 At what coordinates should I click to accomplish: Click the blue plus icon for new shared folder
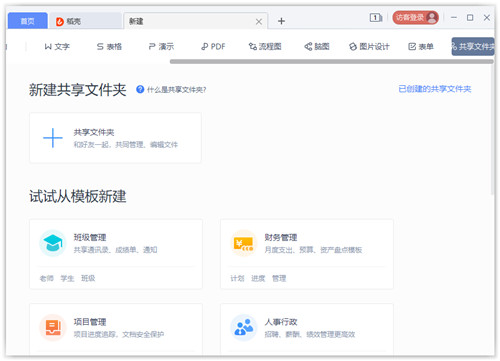pos(53,138)
